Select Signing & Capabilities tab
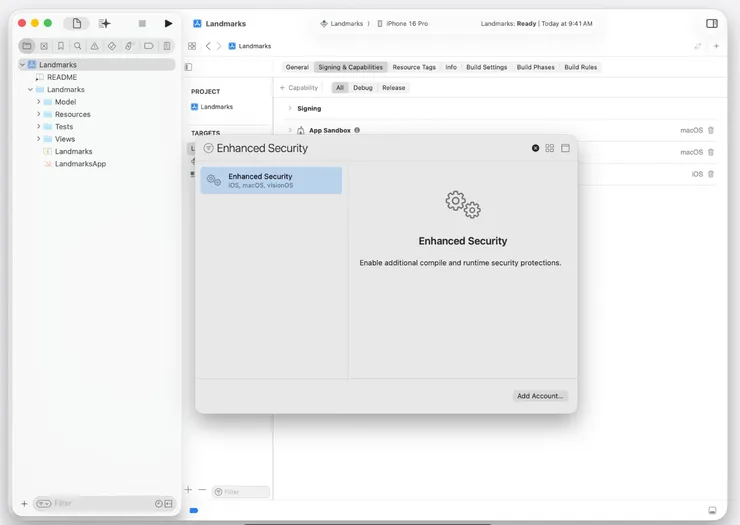The width and height of the screenshot is (740, 525). point(351,67)
